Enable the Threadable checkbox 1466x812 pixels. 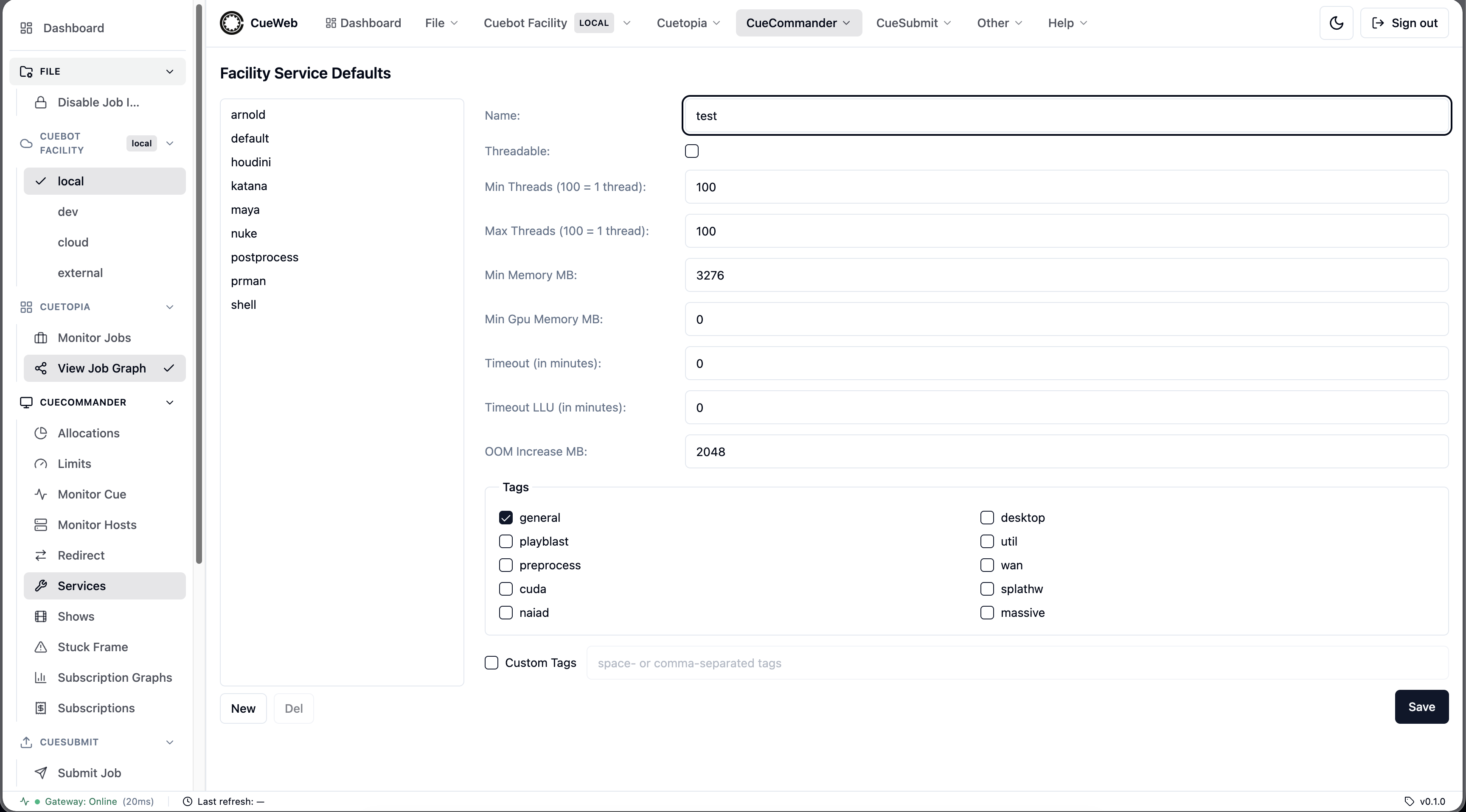[691, 151]
